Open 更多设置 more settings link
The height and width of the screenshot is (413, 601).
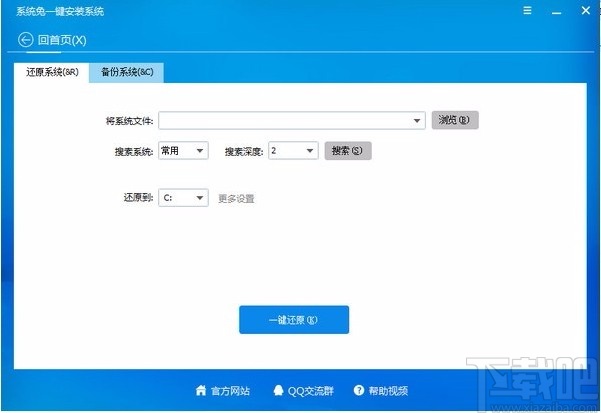(x=236, y=198)
